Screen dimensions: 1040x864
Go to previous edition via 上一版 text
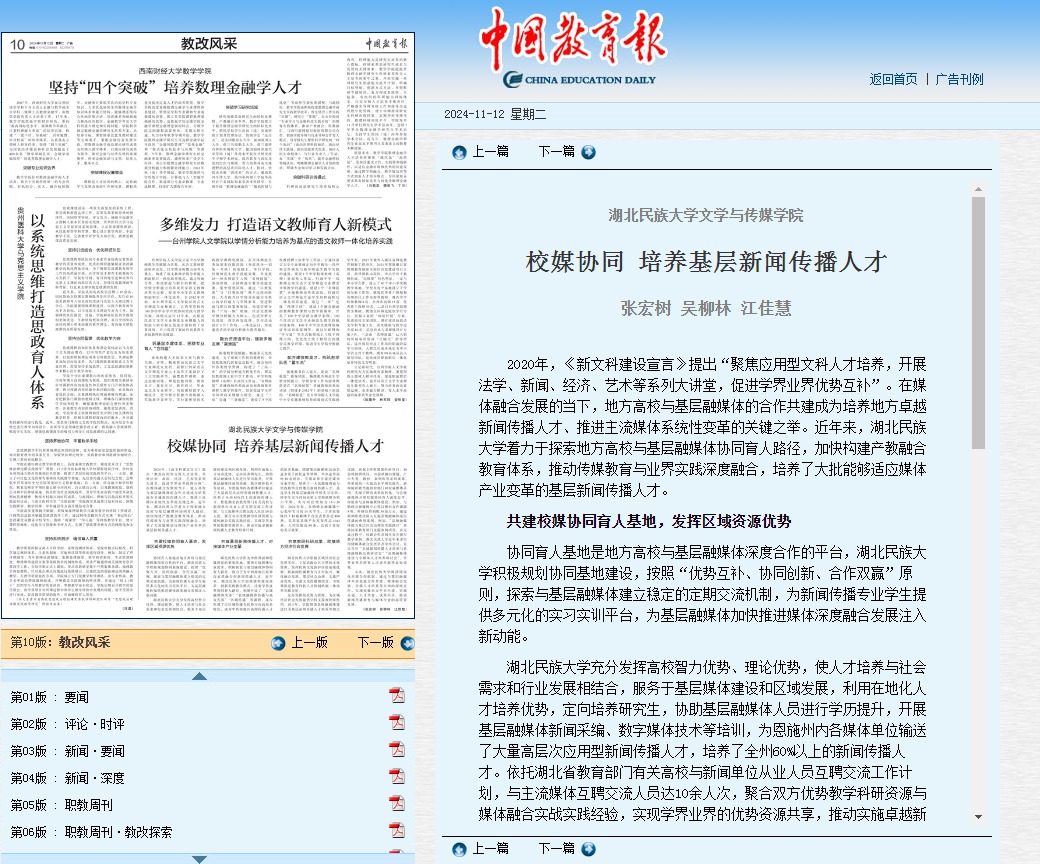point(310,643)
